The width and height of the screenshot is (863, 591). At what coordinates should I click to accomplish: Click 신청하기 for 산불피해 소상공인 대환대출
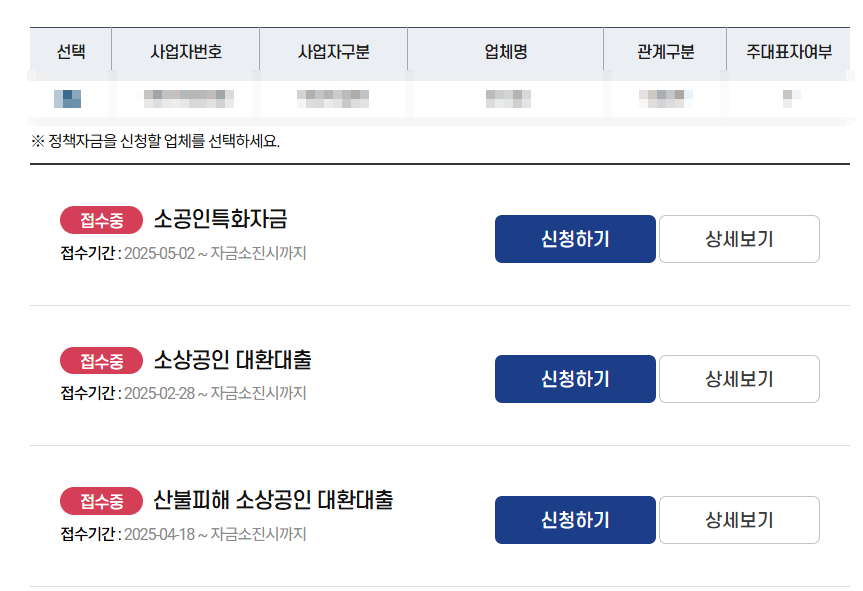[575, 520]
